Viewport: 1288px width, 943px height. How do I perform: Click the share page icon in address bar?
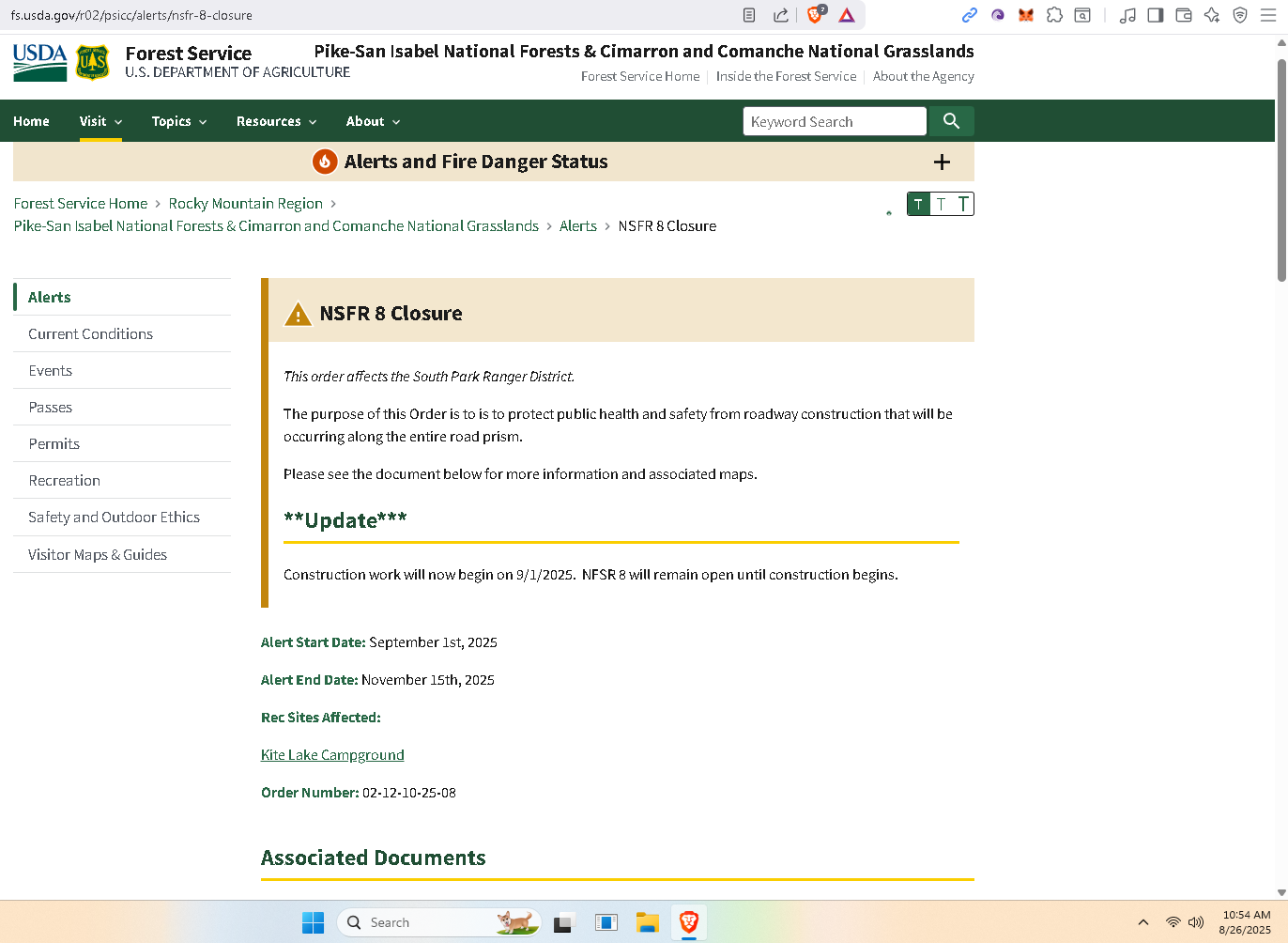pos(781,15)
